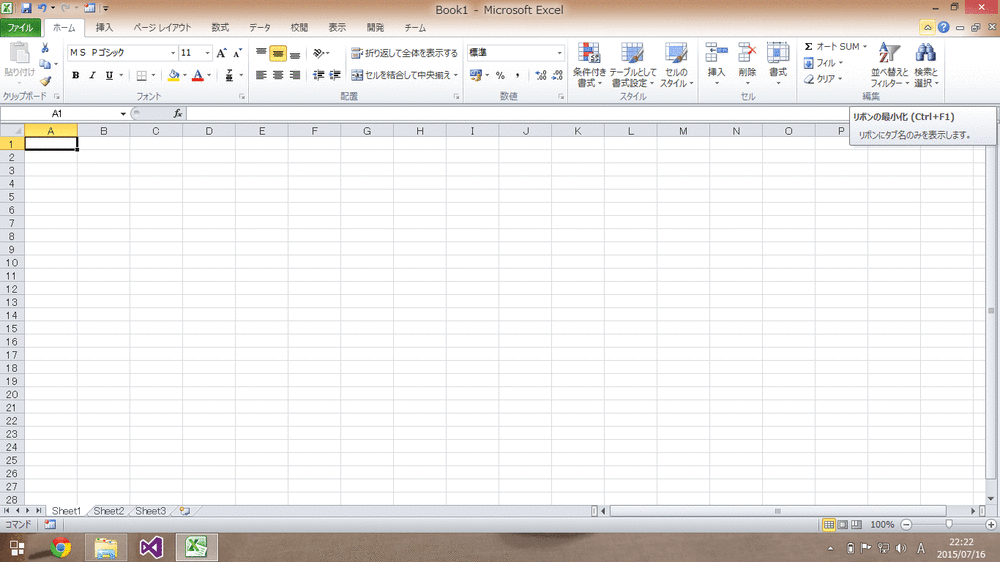
Task: Click the yellow fill color bucket
Action: (173, 75)
